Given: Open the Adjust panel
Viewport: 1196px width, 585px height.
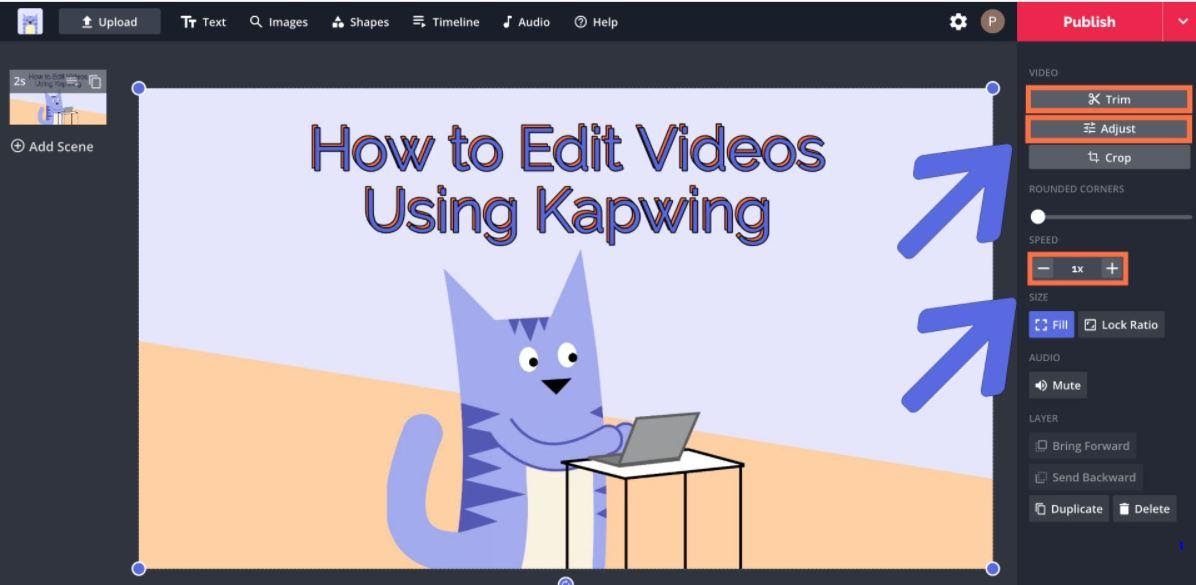Looking at the screenshot, I should click(x=1109, y=129).
